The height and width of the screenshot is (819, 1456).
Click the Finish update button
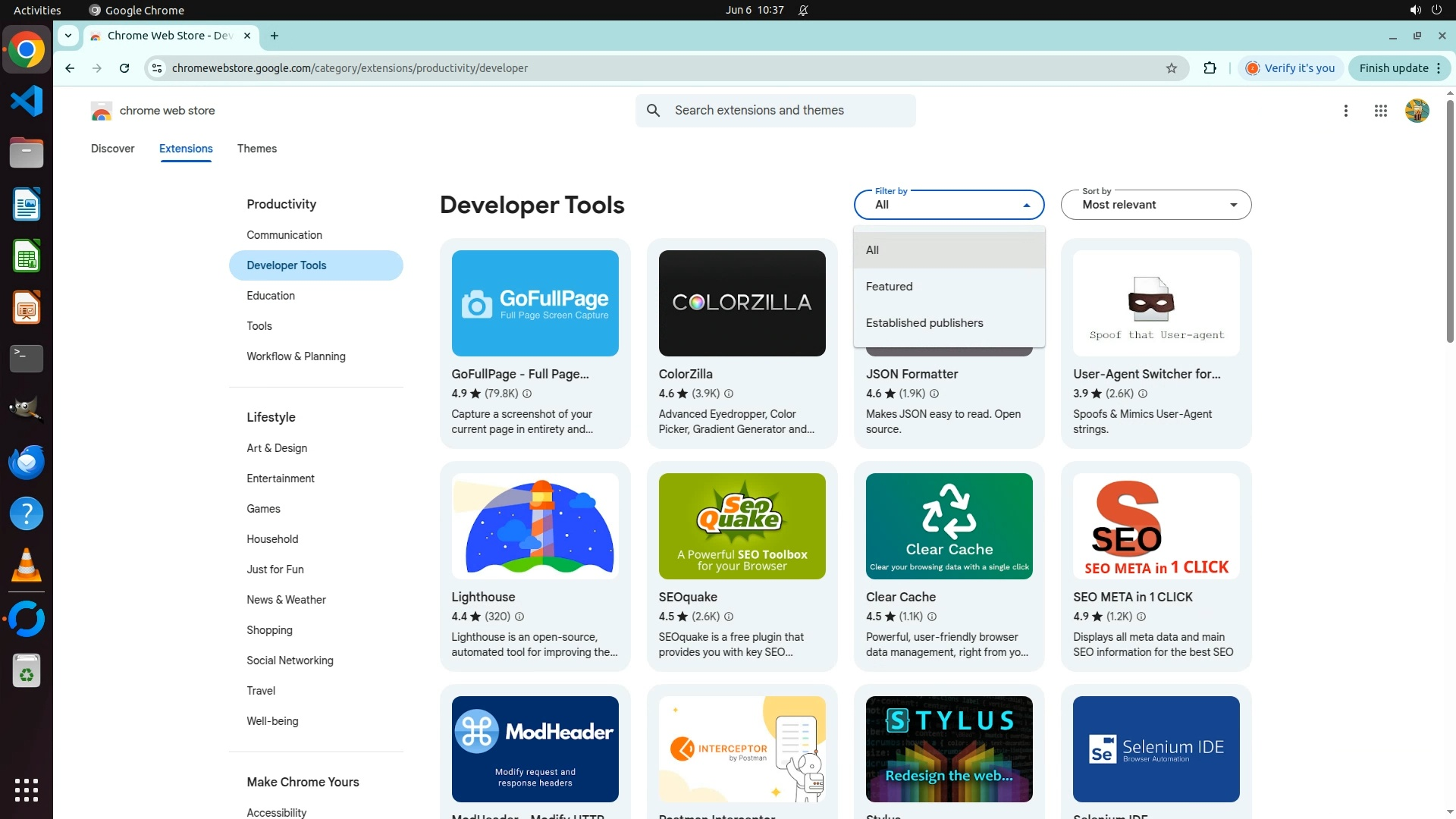click(1393, 68)
